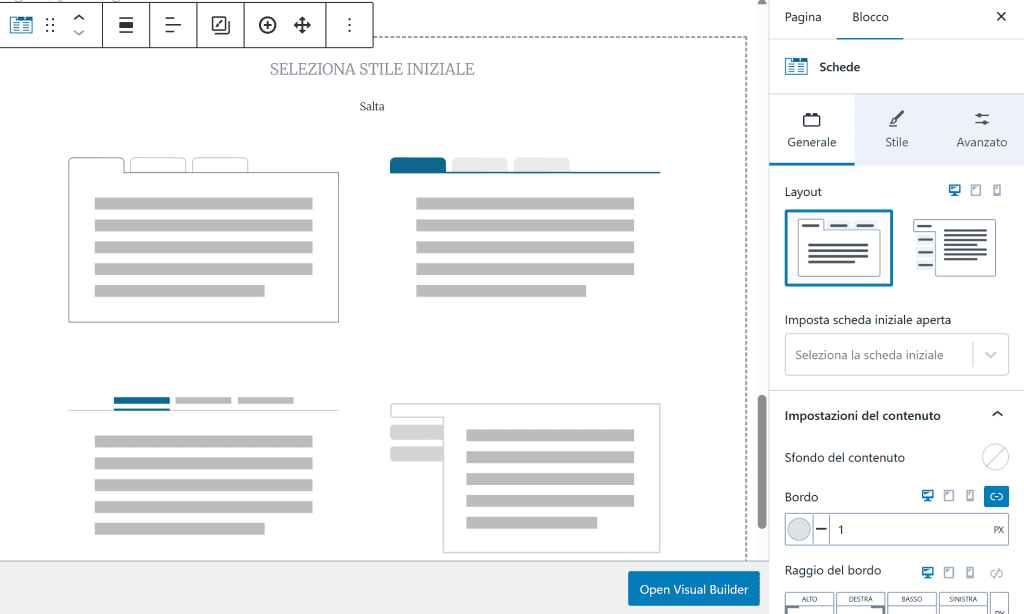Open the Sfondo del contenuto color picker

coord(995,457)
